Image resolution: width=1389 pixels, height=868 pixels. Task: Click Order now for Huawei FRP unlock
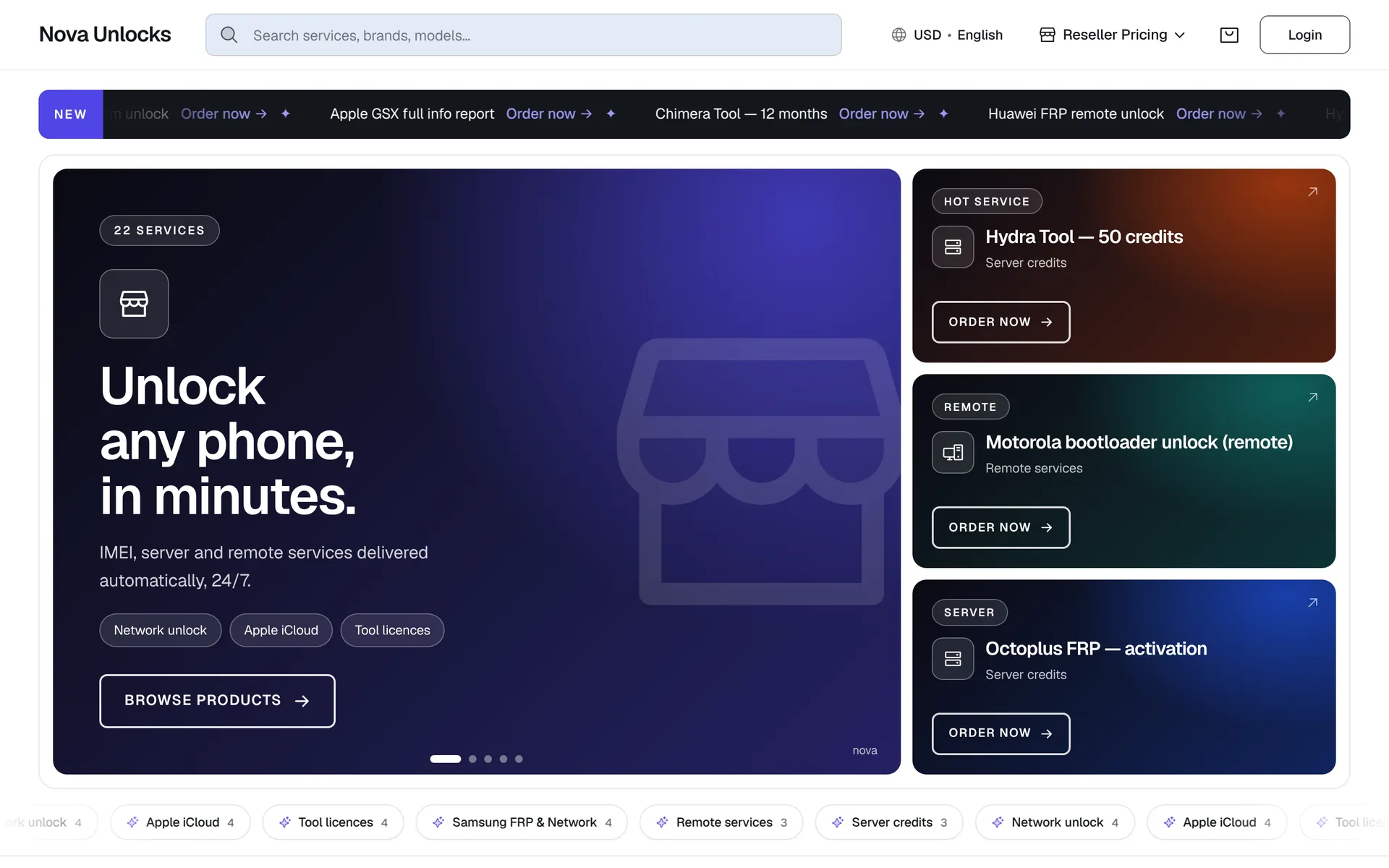[1219, 114]
